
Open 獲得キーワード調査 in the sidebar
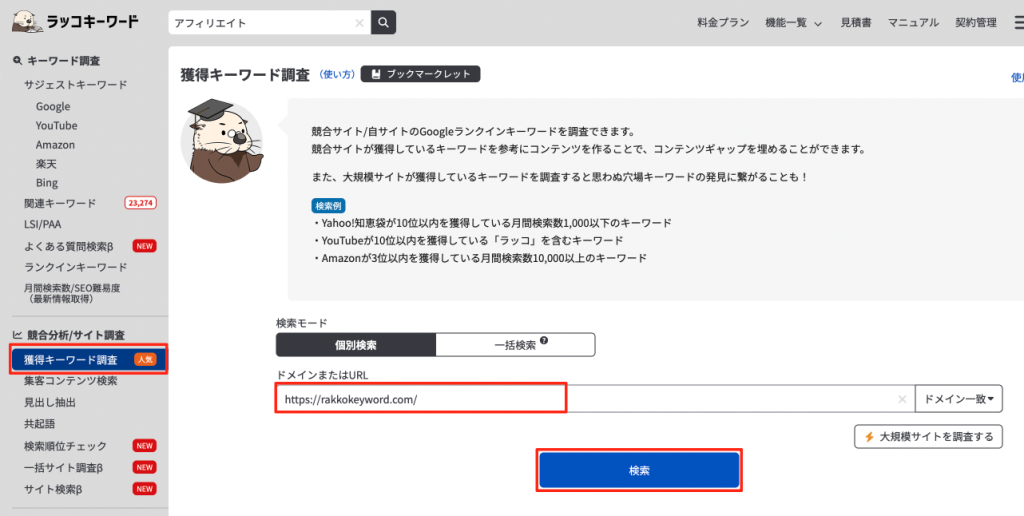(x=70, y=360)
